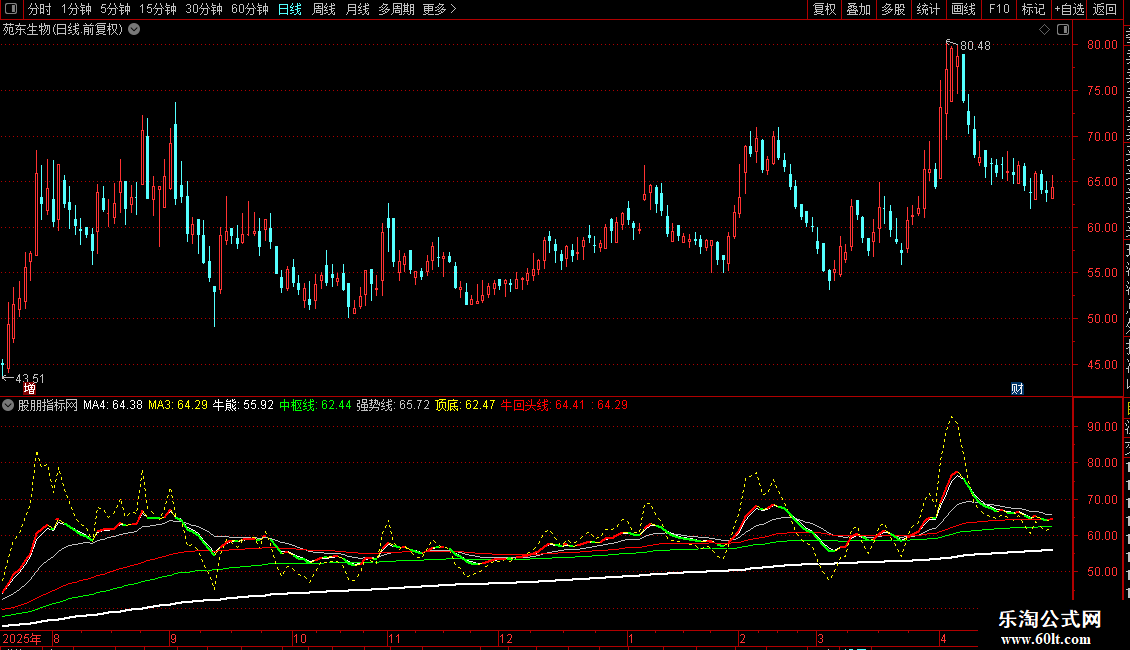Click the 强势线: 65.72 indicator value
This screenshot has width=1130, height=650.
(393, 405)
